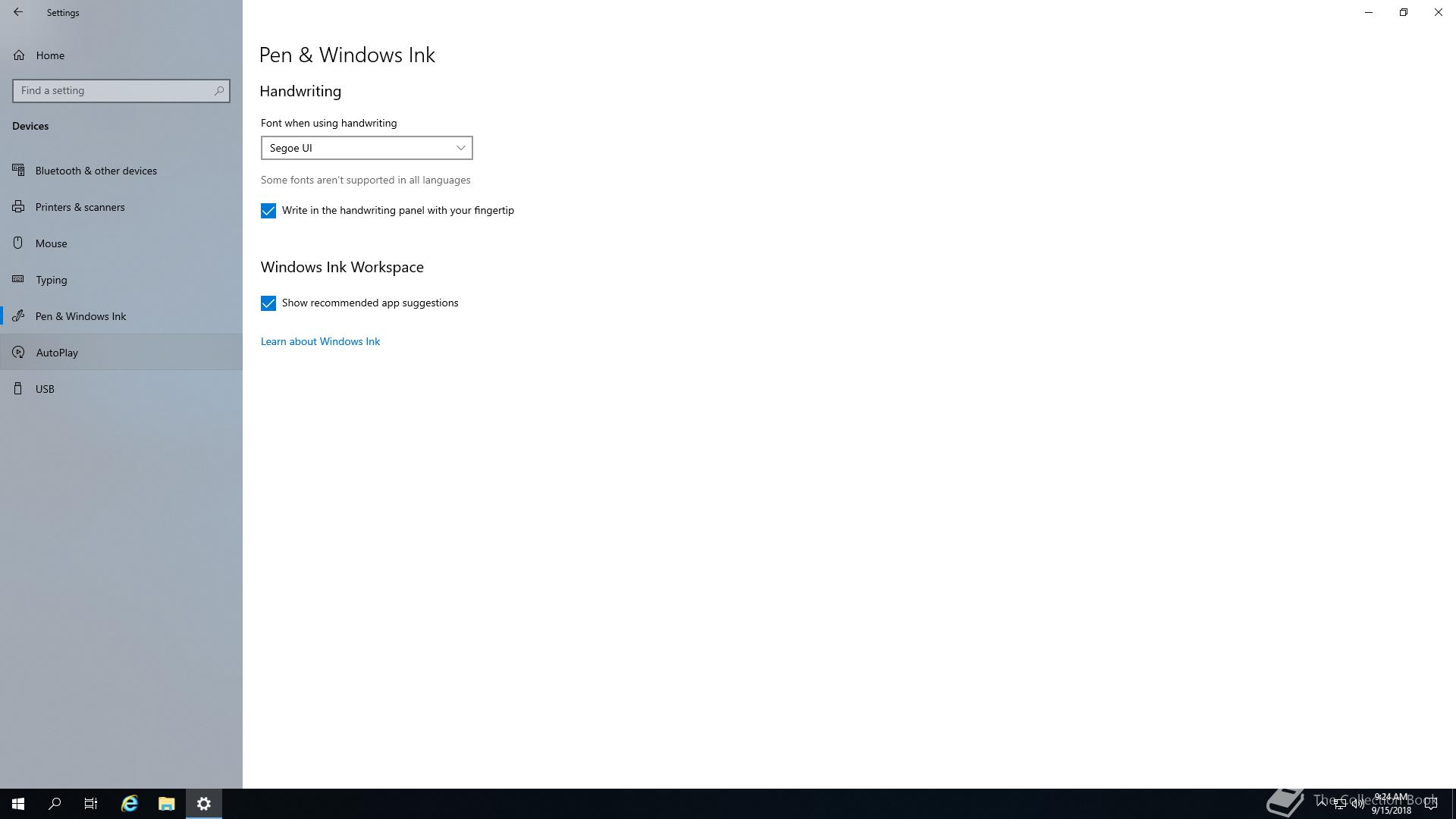Disable writing with fingertip in handwriting panel
The image size is (1456, 819).
click(x=268, y=211)
